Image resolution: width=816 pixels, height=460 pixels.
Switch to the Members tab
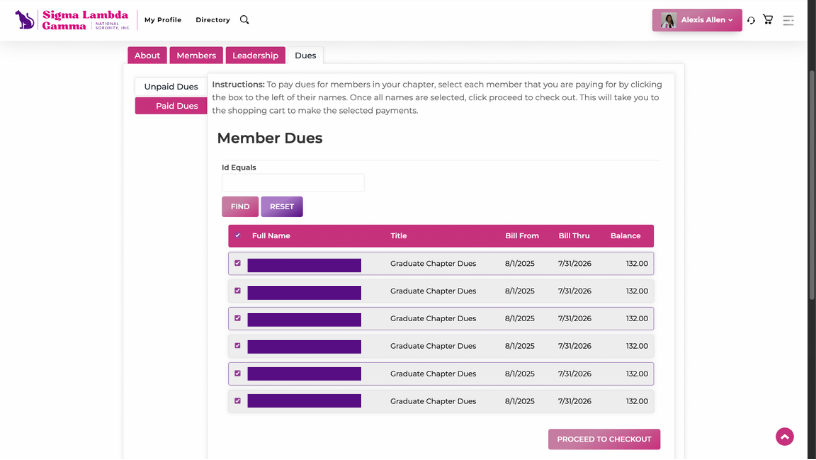pyautogui.click(x=196, y=56)
